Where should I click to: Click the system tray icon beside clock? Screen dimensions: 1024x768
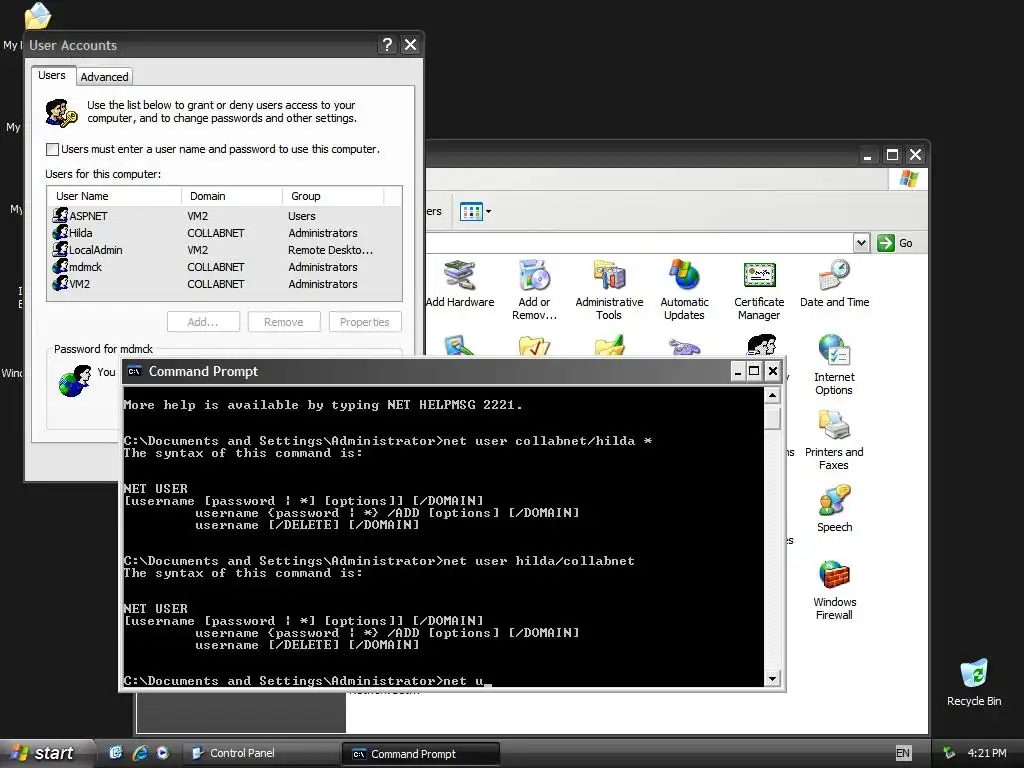[x=949, y=753]
